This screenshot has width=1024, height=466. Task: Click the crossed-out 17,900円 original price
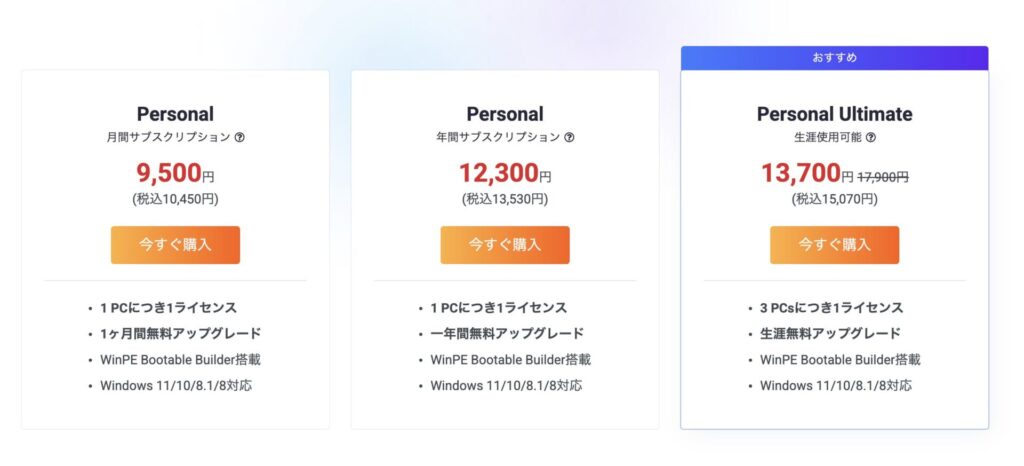882,176
